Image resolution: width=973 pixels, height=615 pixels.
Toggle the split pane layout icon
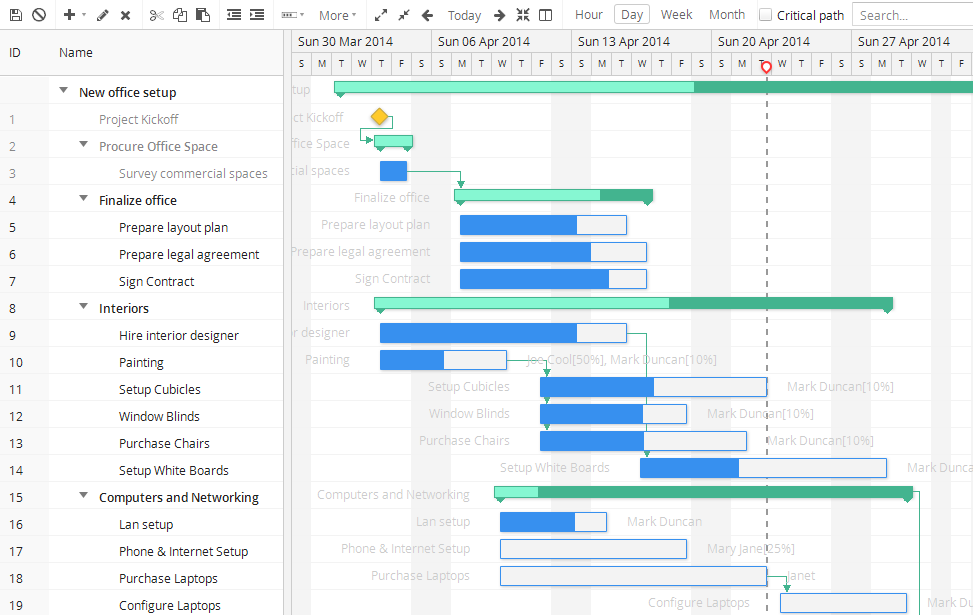[545, 15]
